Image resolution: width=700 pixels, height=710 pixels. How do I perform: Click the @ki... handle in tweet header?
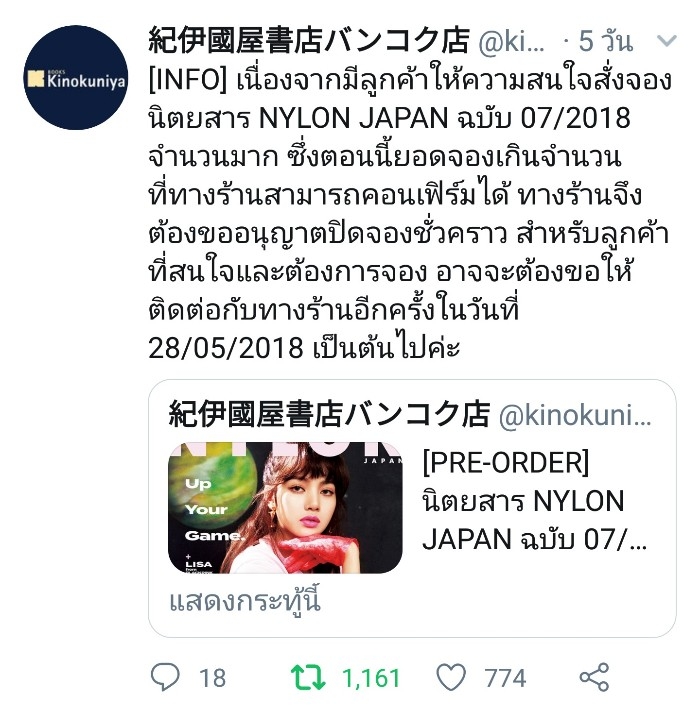click(x=511, y=42)
